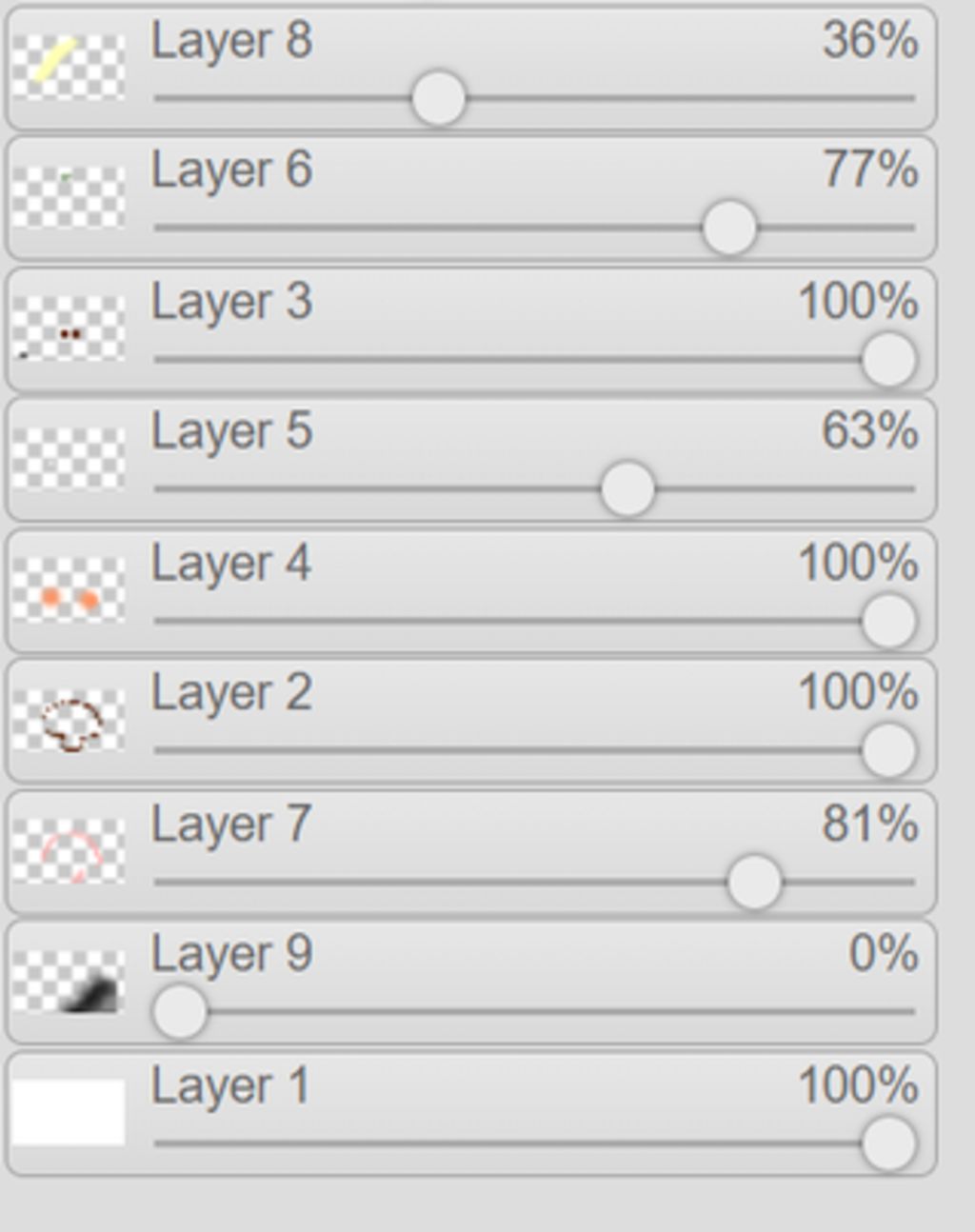This screenshot has height=1232, width=975.
Task: Click the 81% opacity value of Layer 7
Action: coord(870,825)
